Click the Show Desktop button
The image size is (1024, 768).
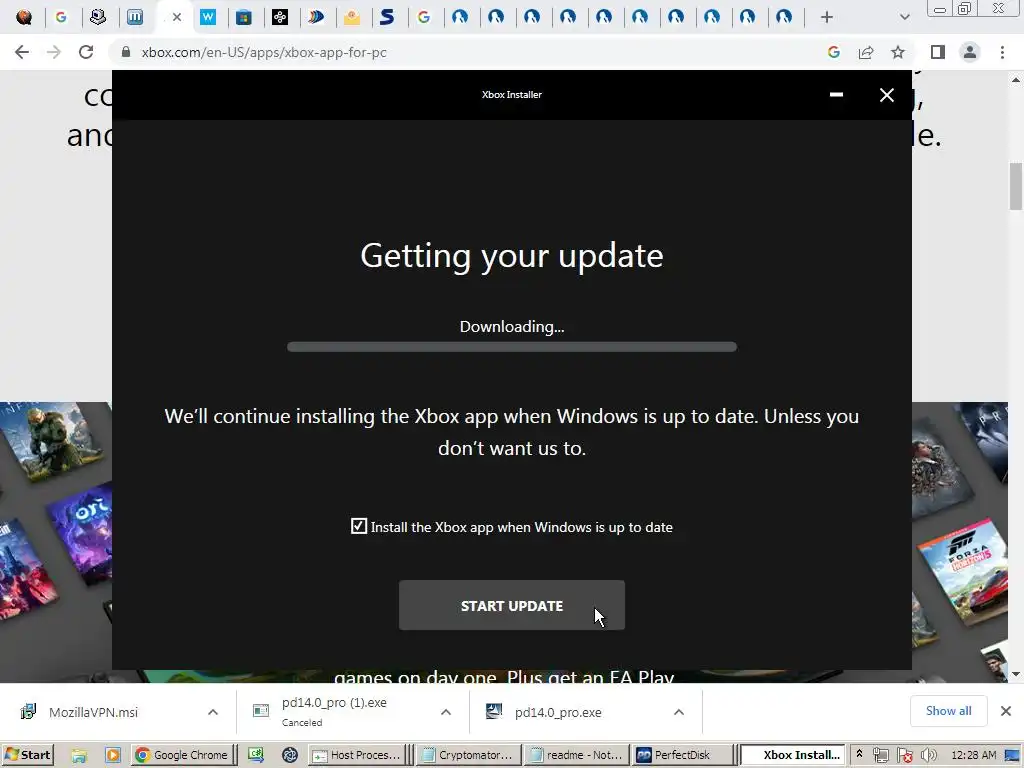click(x=1013, y=755)
